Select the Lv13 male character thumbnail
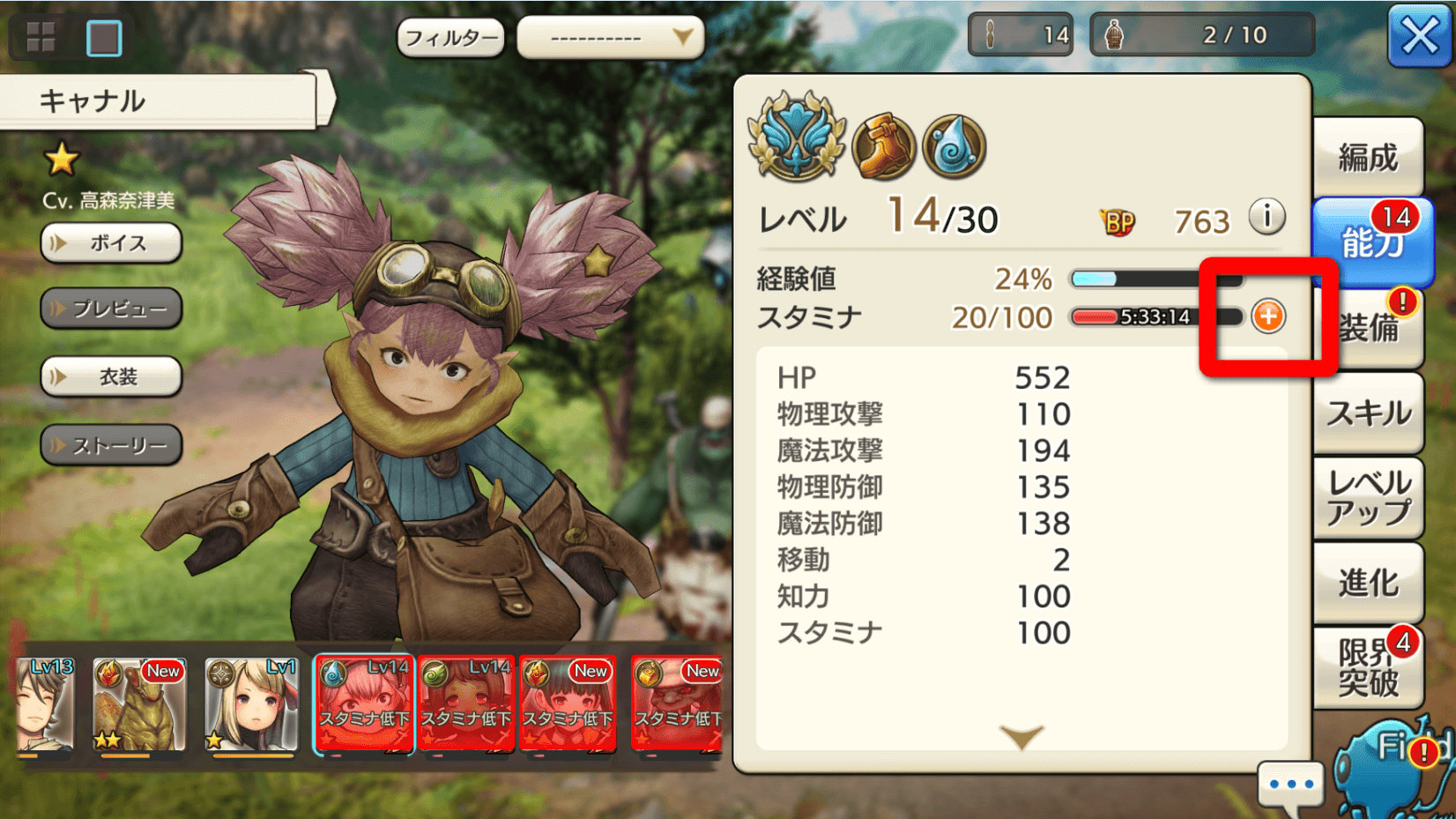 pos(45,706)
